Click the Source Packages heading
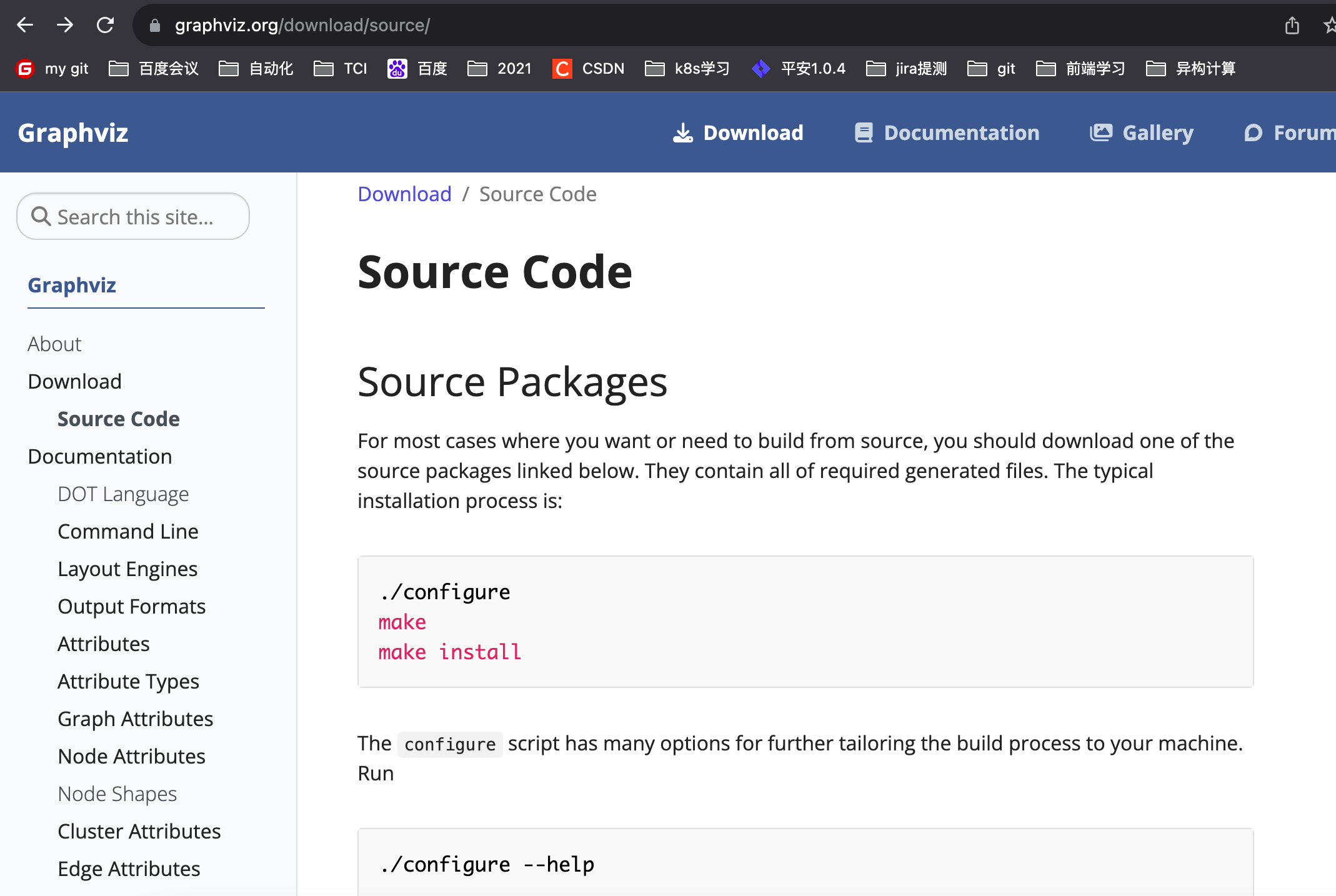 click(x=512, y=382)
